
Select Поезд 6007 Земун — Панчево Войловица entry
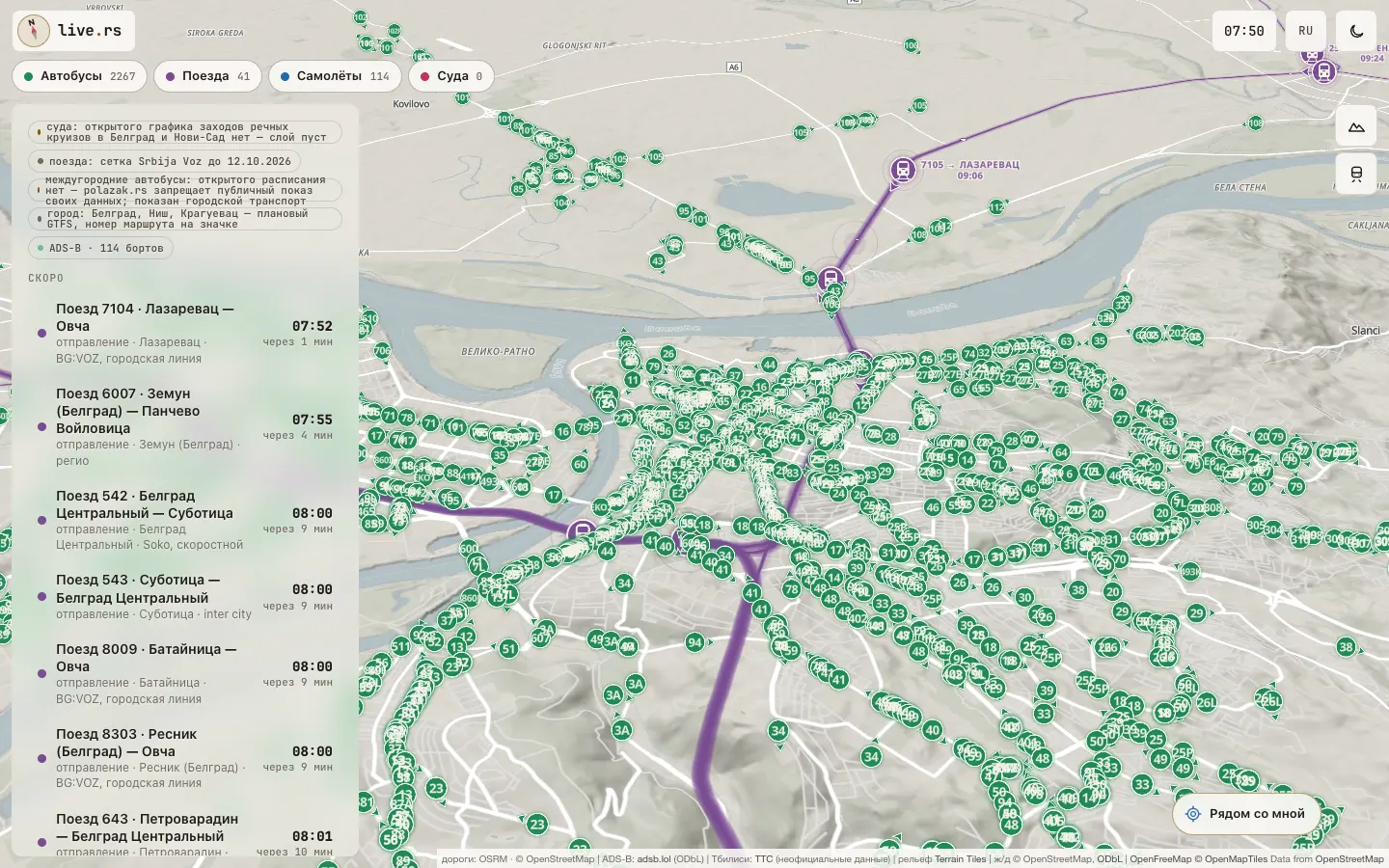click(185, 427)
